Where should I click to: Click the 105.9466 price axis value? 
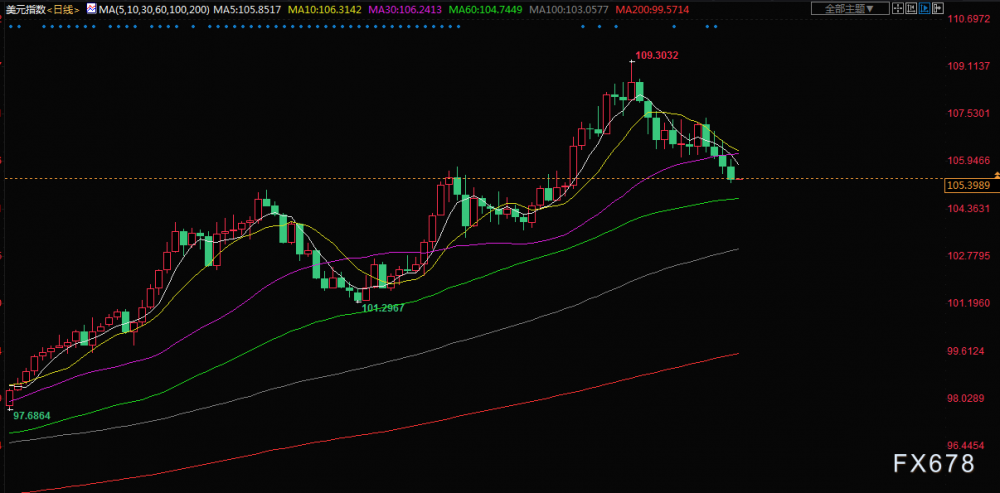point(969,160)
